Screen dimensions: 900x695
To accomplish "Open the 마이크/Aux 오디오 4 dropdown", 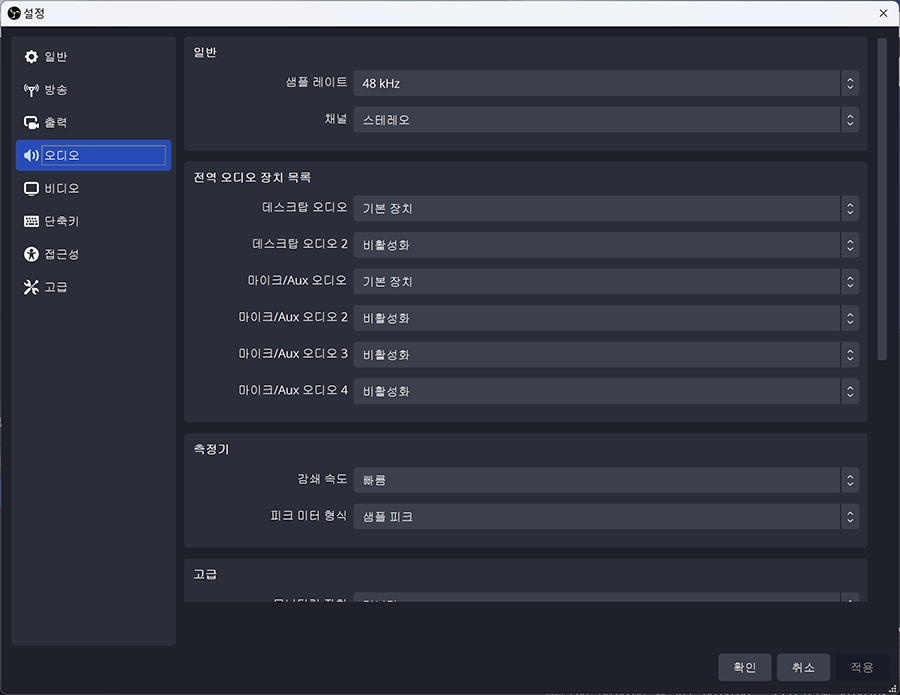I will [x=606, y=391].
